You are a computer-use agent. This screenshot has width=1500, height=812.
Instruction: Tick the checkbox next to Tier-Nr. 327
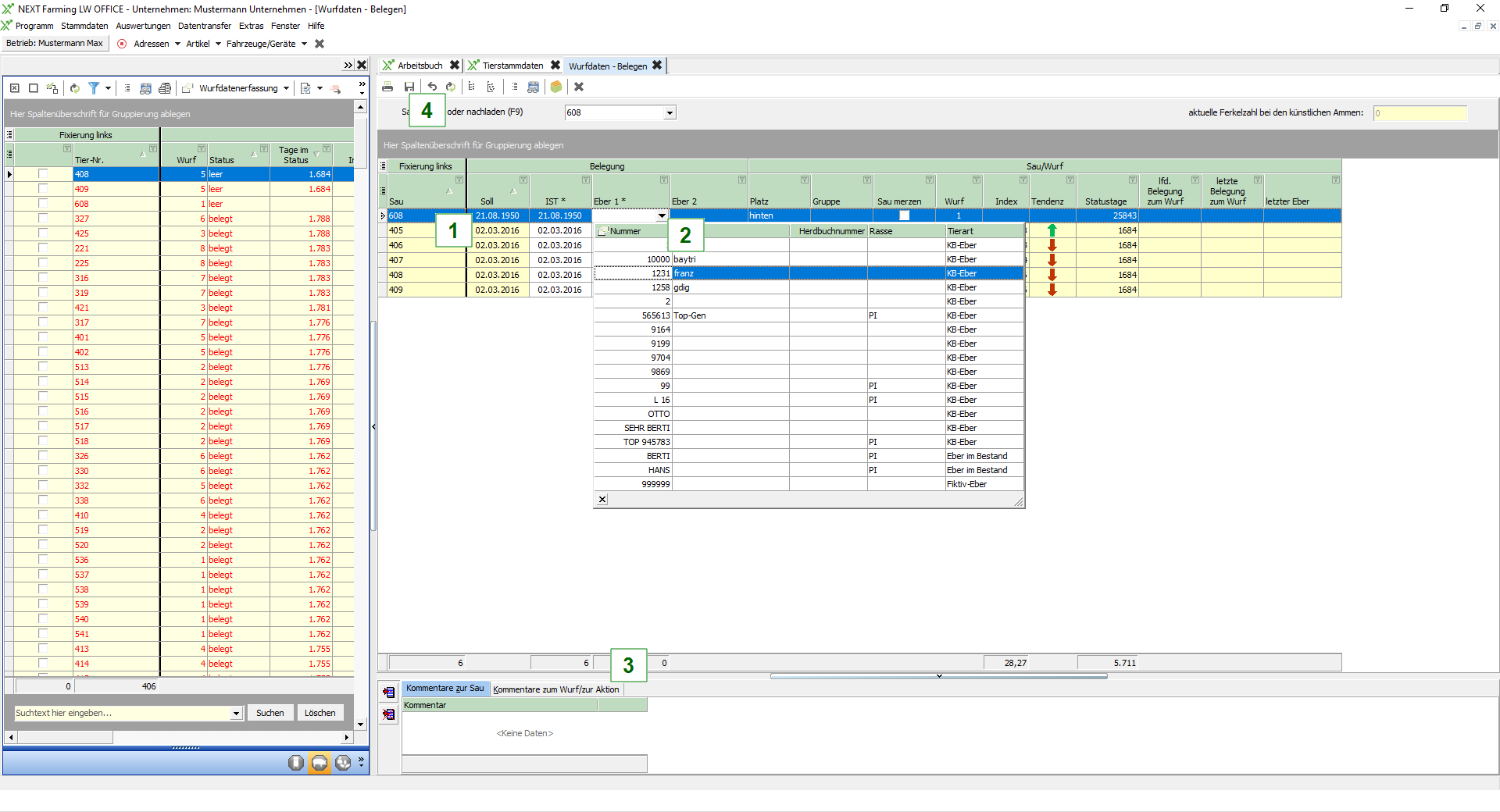coord(43,219)
